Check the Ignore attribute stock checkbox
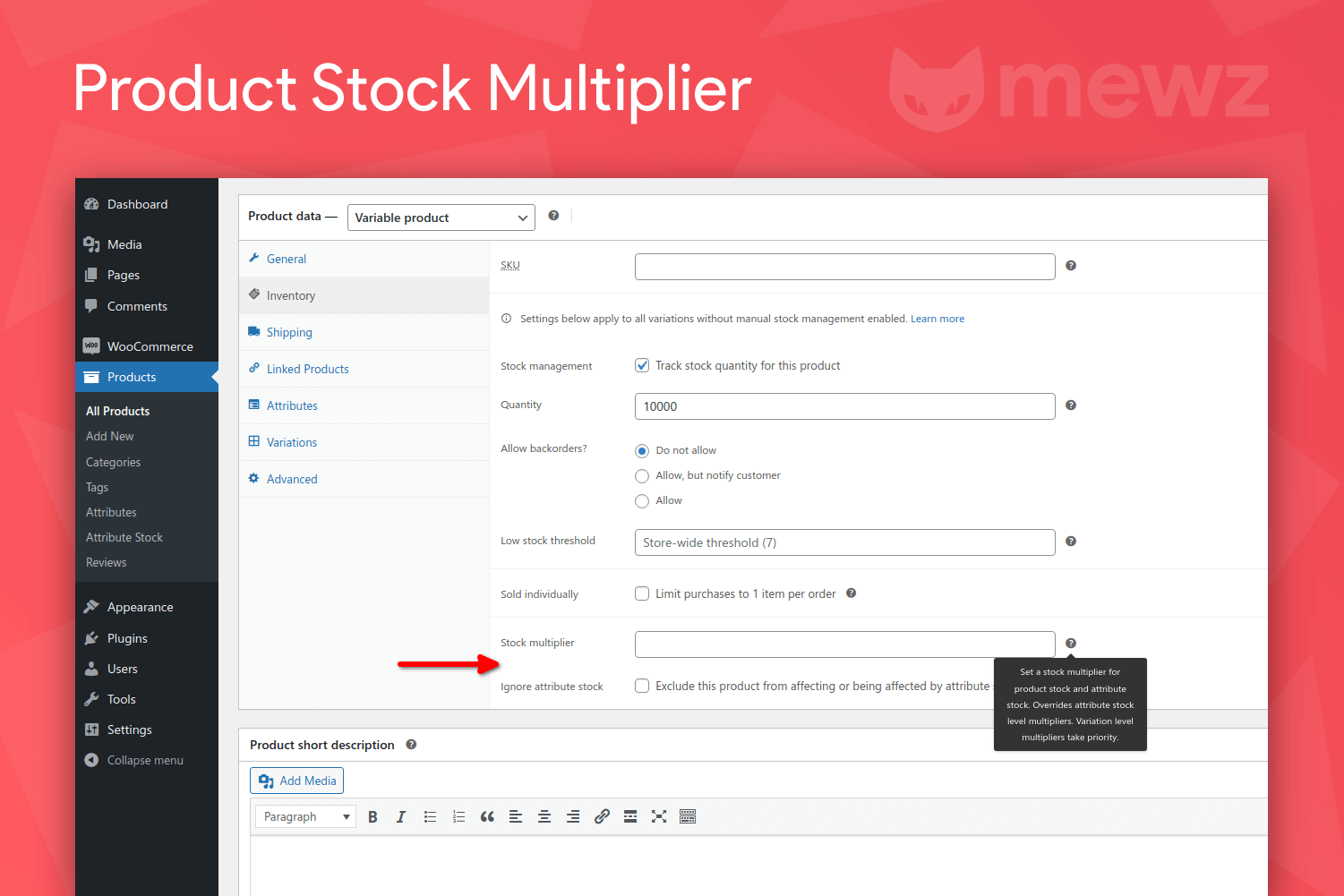This screenshot has height=896, width=1344. click(x=642, y=686)
